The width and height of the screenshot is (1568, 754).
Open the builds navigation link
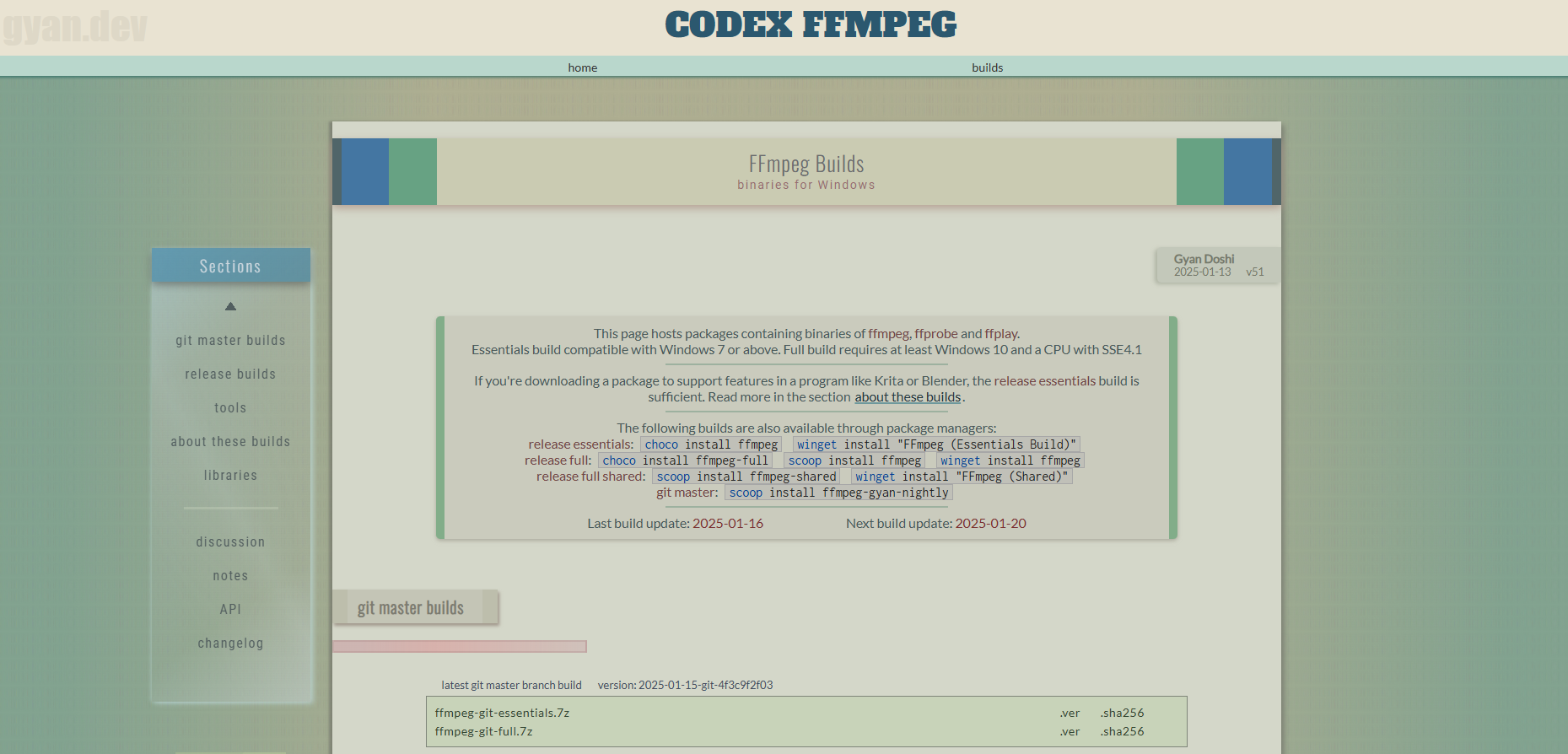tap(987, 67)
